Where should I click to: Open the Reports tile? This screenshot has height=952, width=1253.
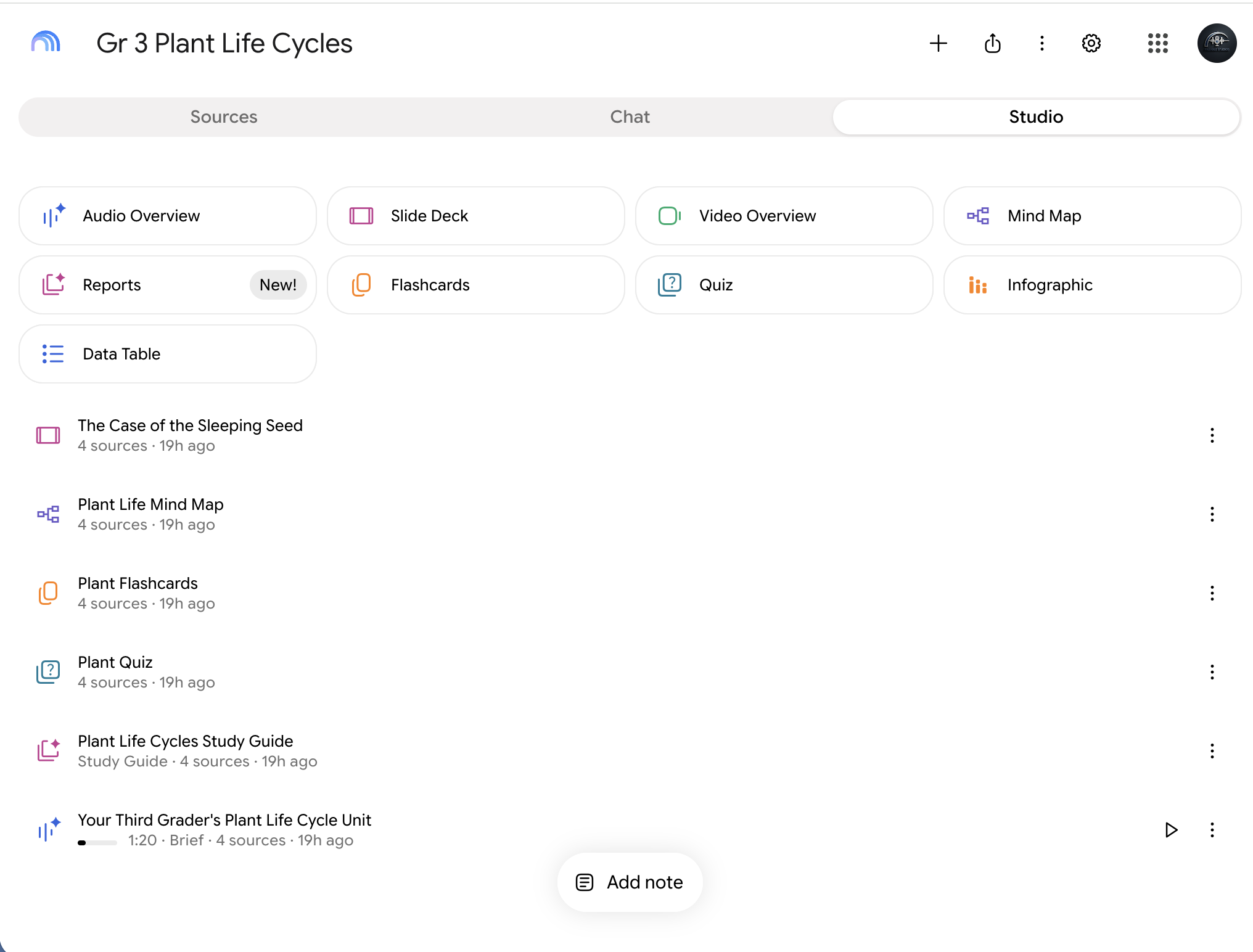pos(168,285)
